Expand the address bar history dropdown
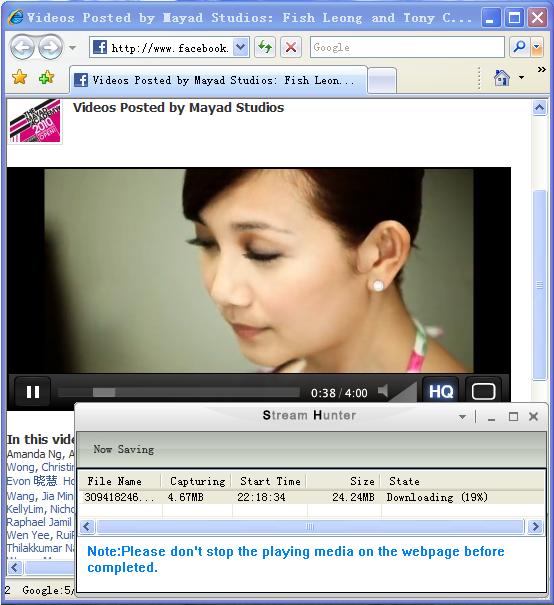 [x=241, y=47]
